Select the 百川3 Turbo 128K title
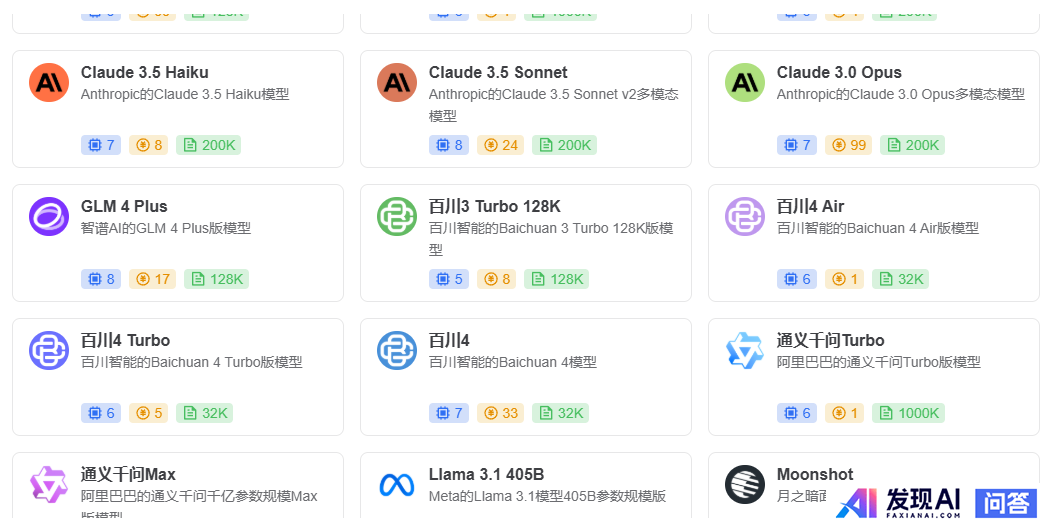 [494, 207]
